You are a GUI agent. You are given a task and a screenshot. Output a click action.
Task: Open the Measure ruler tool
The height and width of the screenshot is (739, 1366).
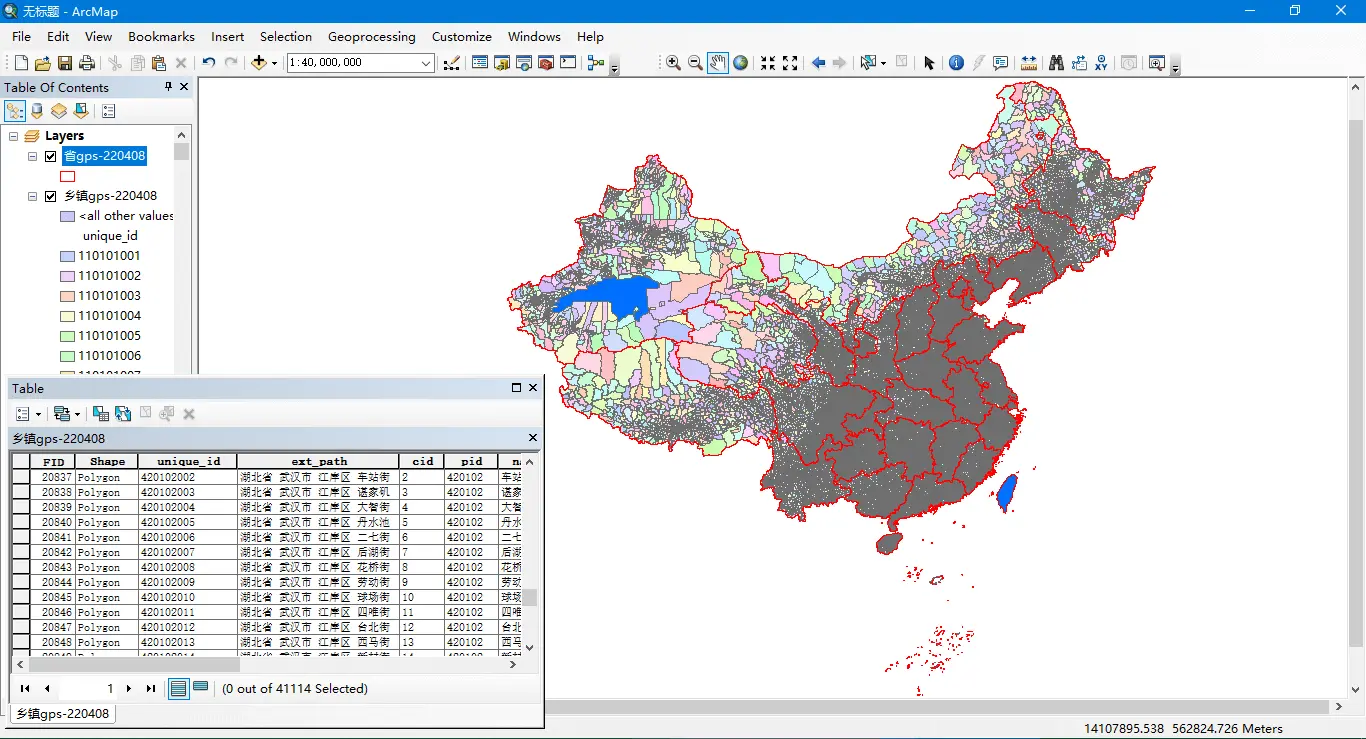1029,63
